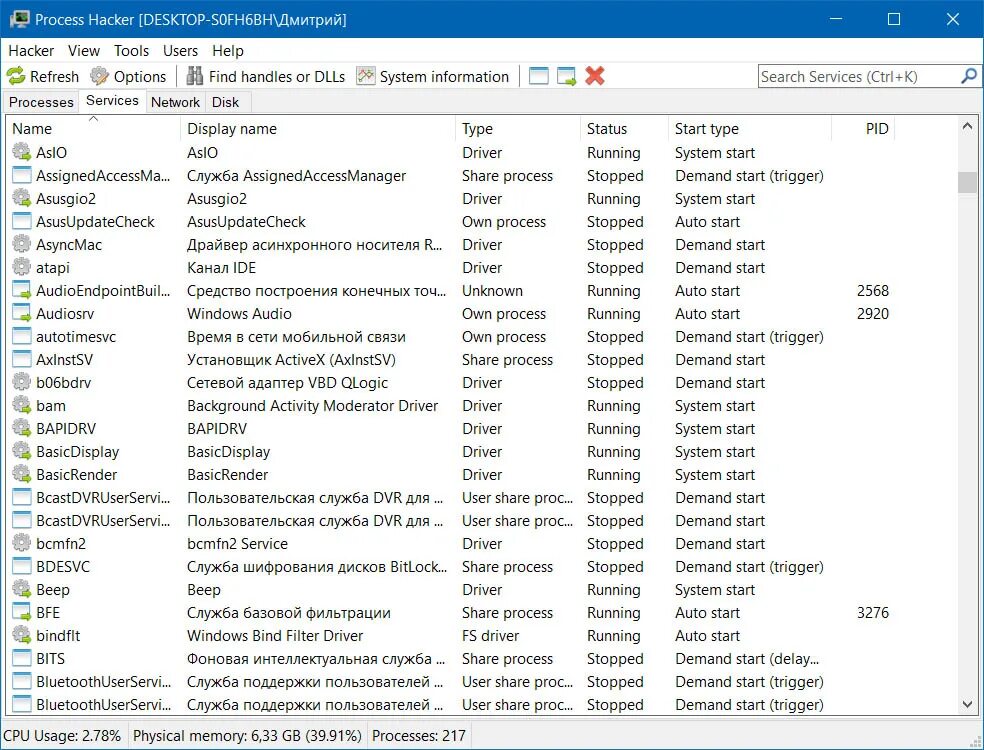Click the gear icon of AsyncMac
This screenshot has width=984, height=750.
click(x=21, y=244)
